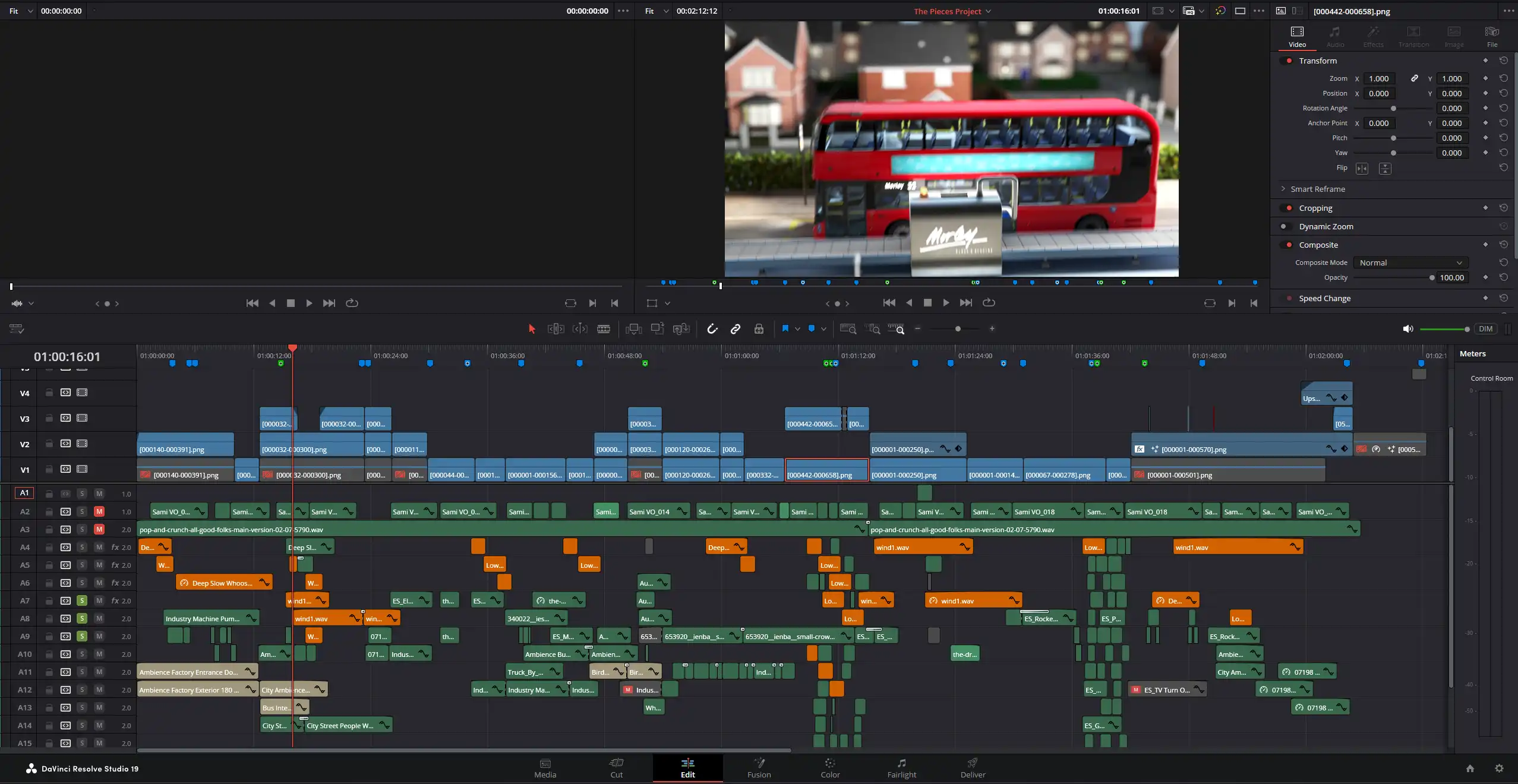Unmute audio track A2
Image resolution: width=1518 pixels, height=784 pixels.
[x=99, y=511]
